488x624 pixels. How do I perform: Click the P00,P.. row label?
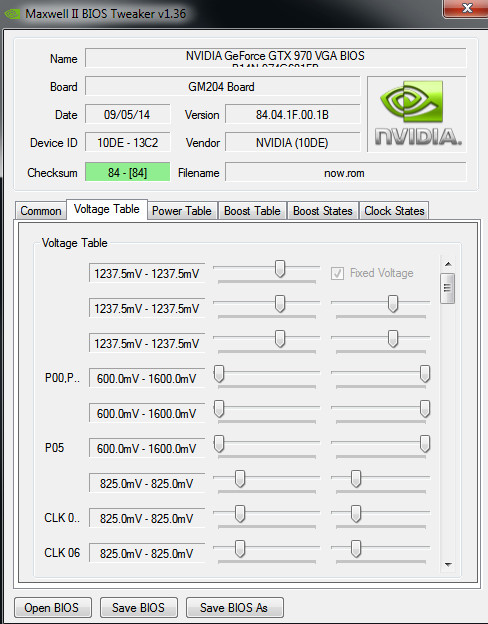(x=62, y=377)
